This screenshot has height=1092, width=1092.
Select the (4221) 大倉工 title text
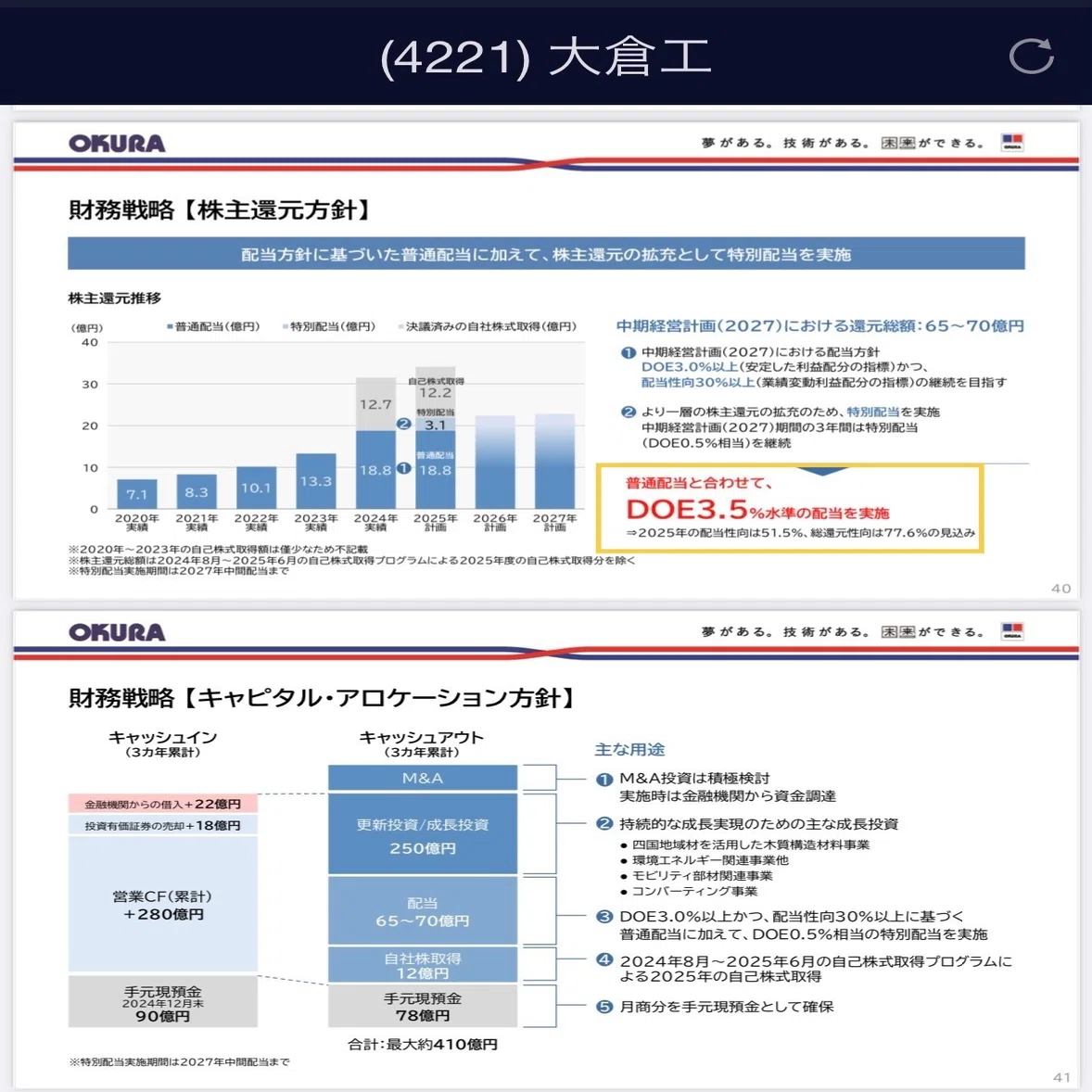546,57
